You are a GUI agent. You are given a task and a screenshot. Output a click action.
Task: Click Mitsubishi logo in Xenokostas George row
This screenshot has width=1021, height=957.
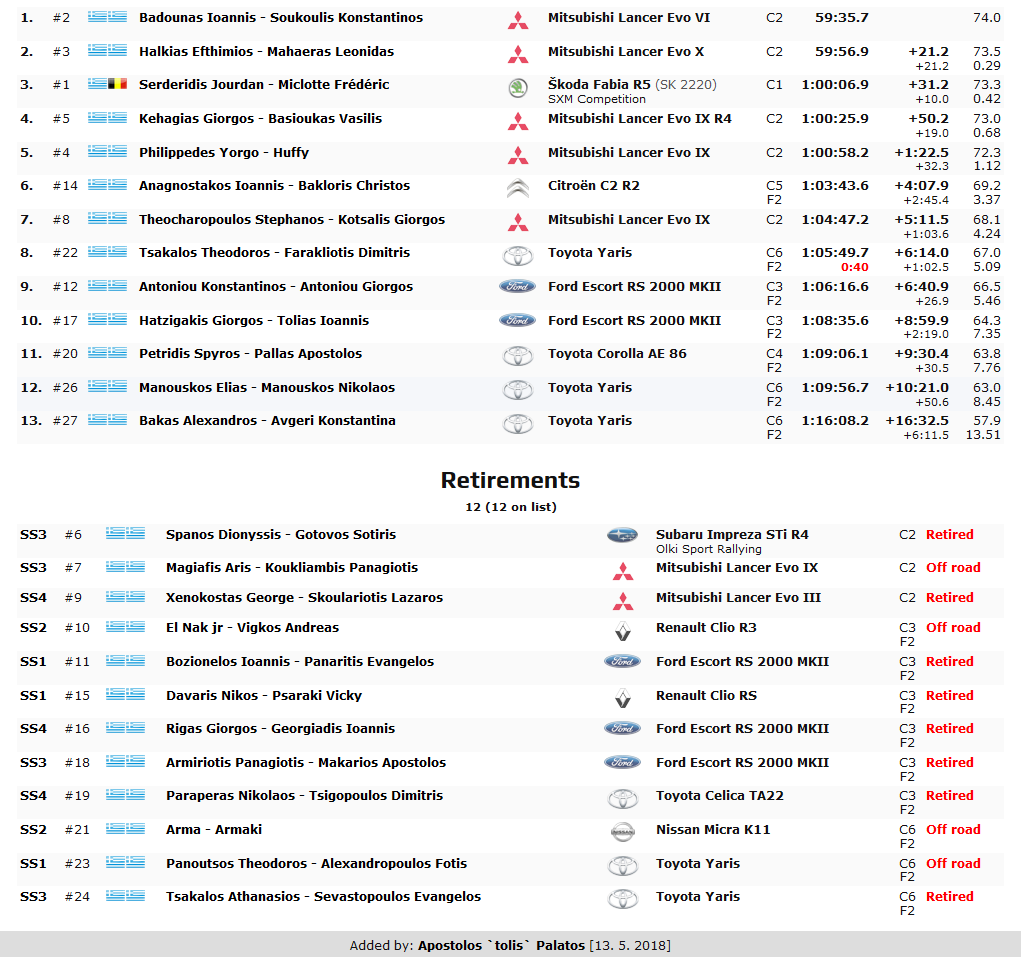[623, 602]
